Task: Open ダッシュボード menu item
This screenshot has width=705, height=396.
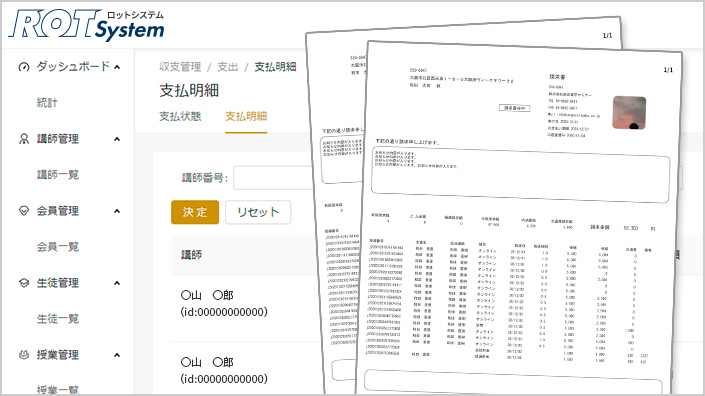Action: pyautogui.click(x=73, y=67)
